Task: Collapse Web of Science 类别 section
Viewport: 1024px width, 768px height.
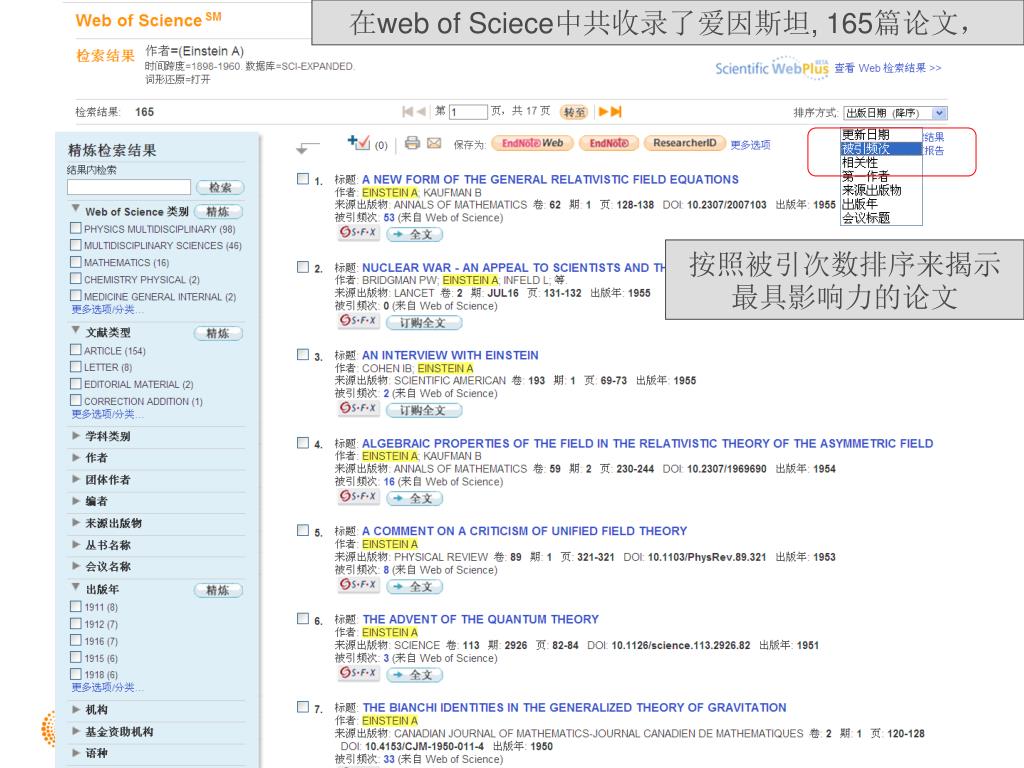Action: (76, 209)
